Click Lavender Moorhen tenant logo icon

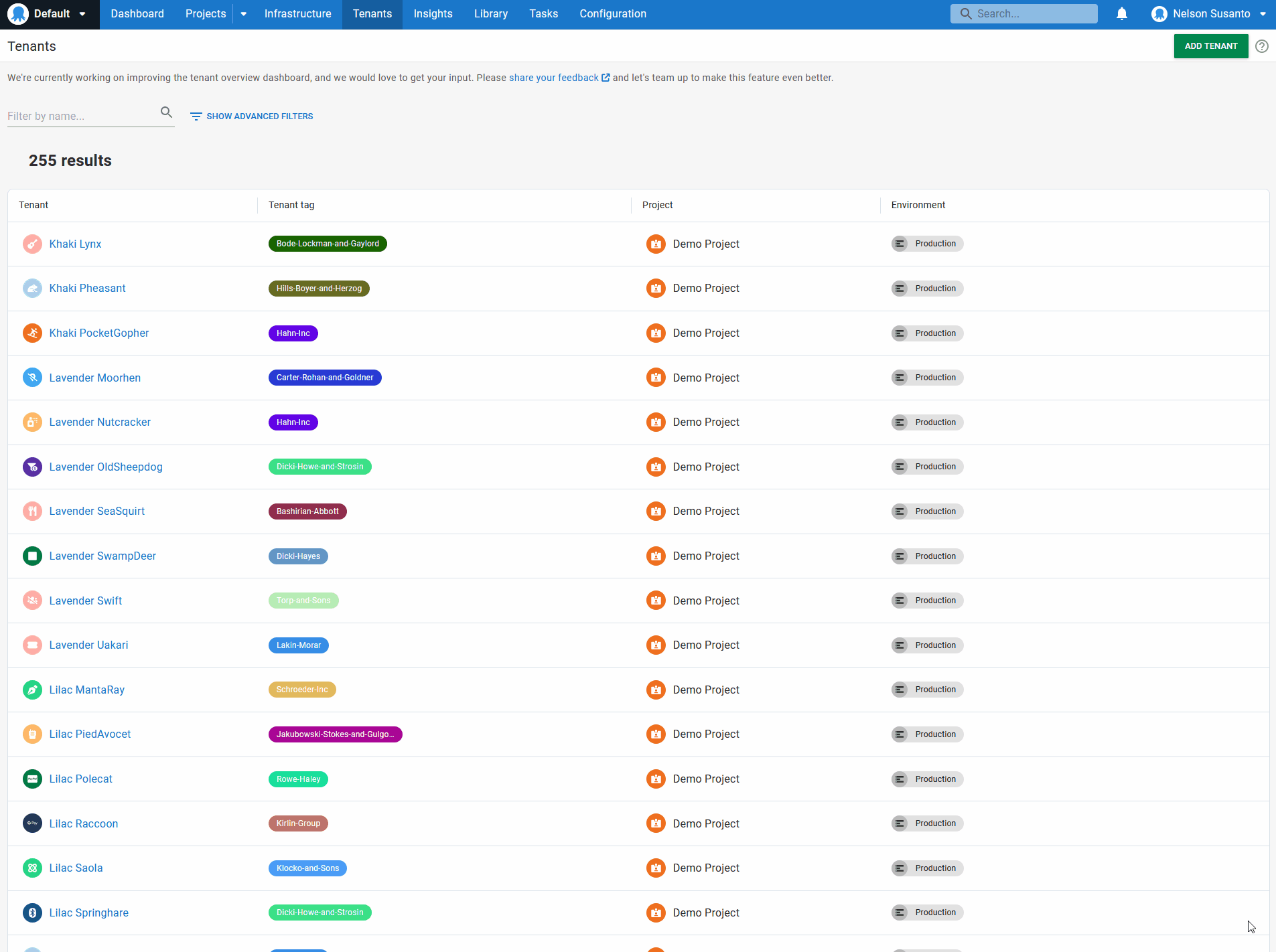tap(32, 378)
